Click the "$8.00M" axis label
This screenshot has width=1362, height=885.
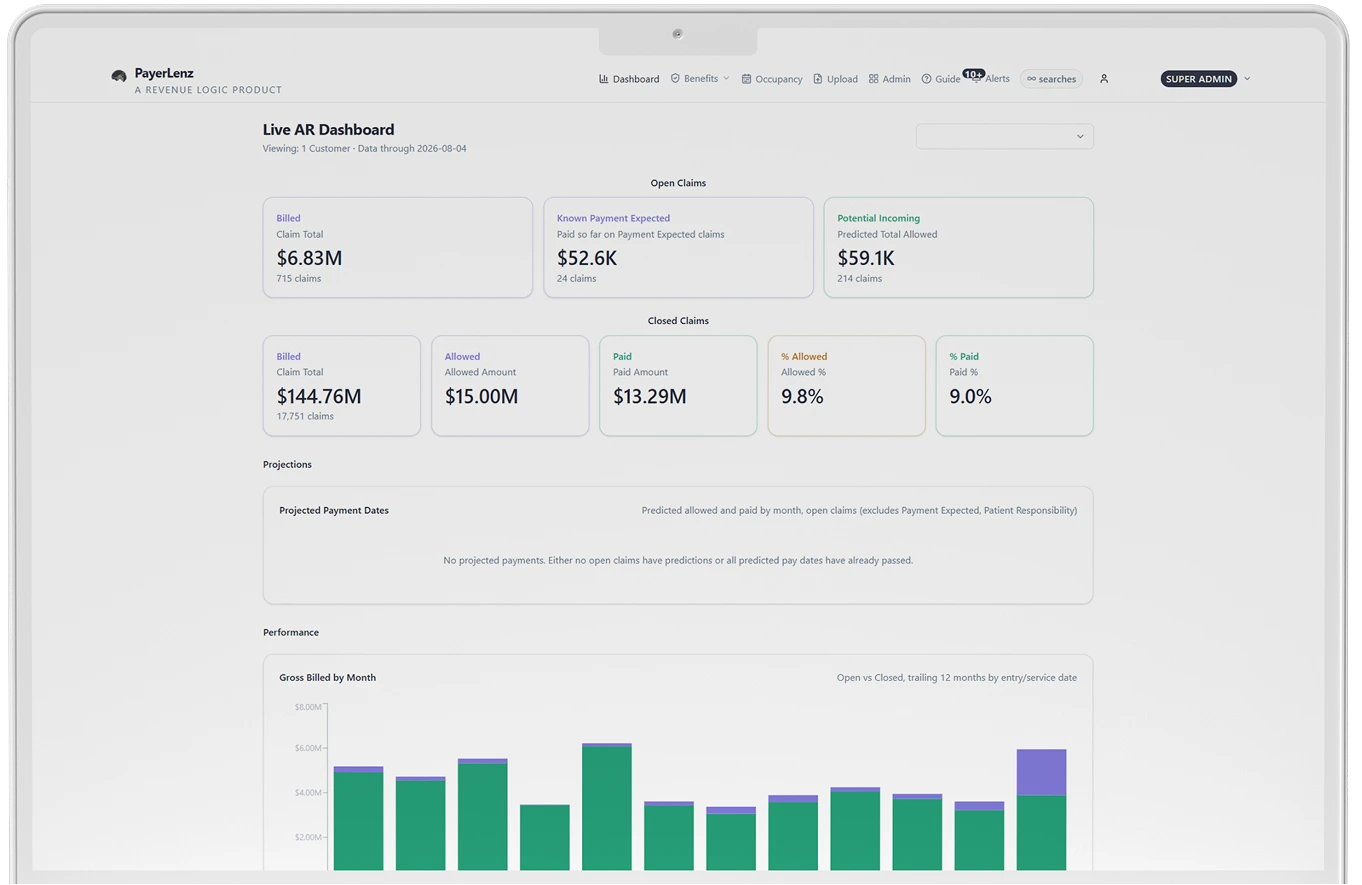pyautogui.click(x=308, y=707)
